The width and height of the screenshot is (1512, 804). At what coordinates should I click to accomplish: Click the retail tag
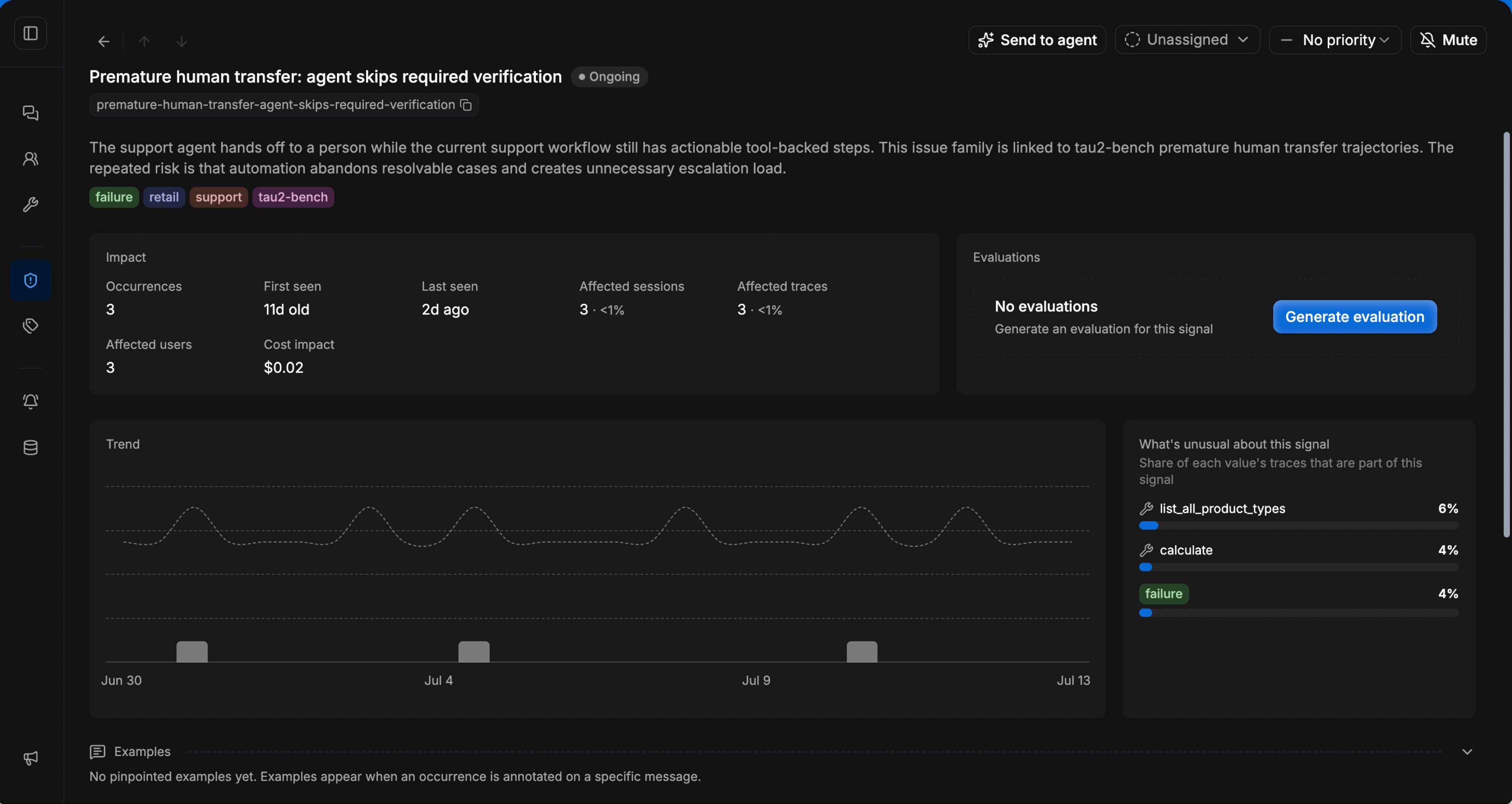(x=164, y=197)
